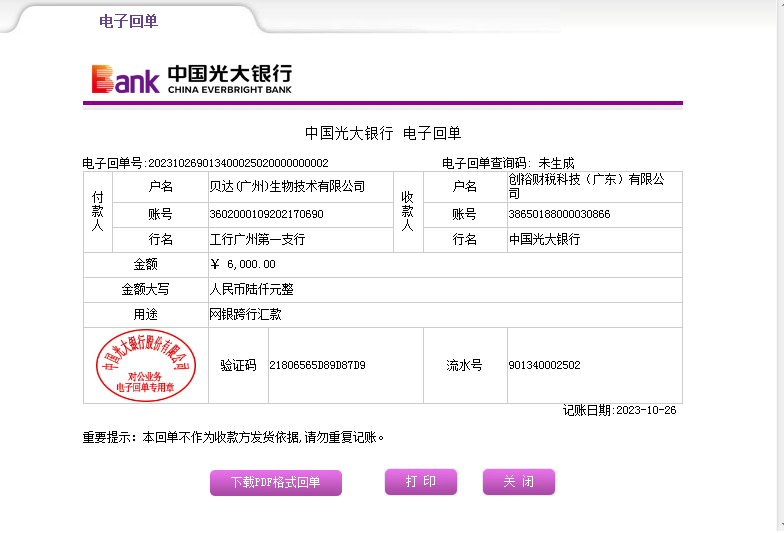This screenshot has width=784, height=533.
Task: Click serial number 901340002502
Action: [544, 365]
